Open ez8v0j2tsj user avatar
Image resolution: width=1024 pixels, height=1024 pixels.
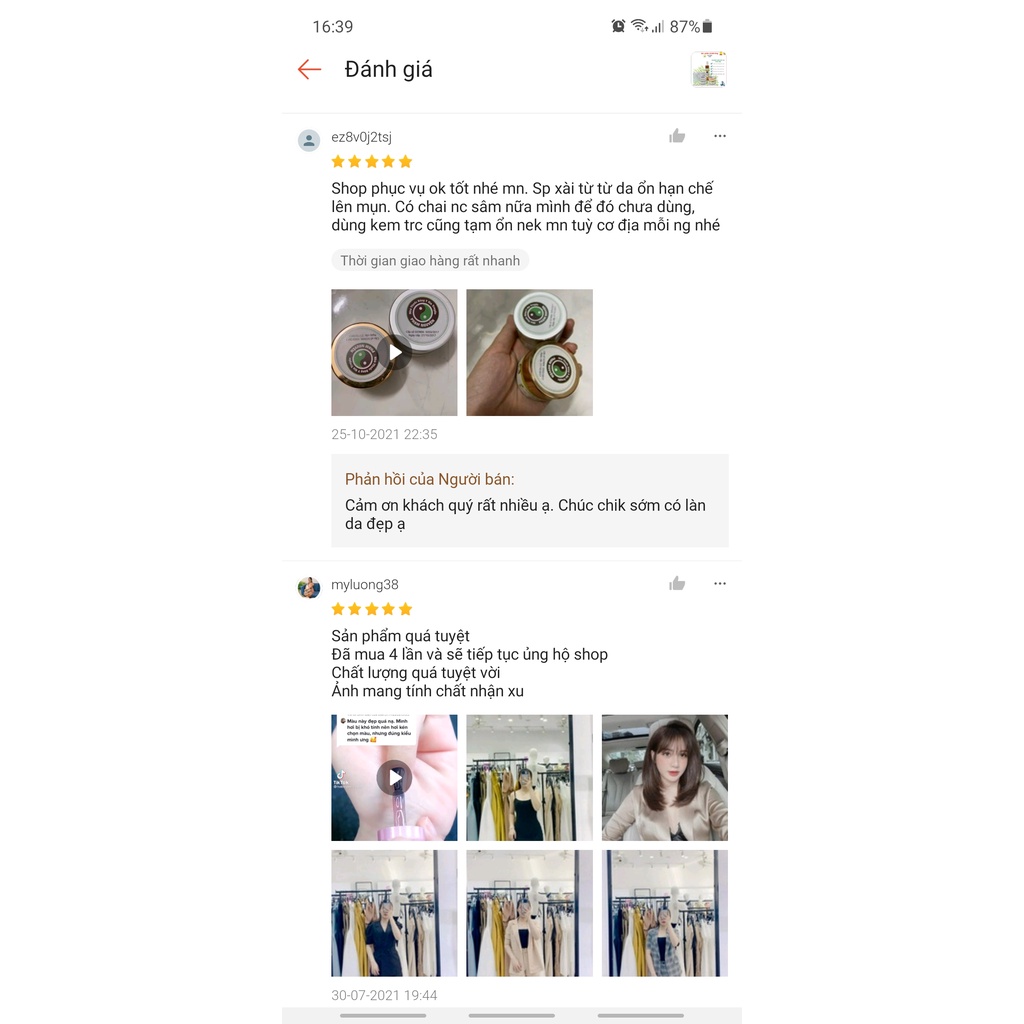(309, 140)
